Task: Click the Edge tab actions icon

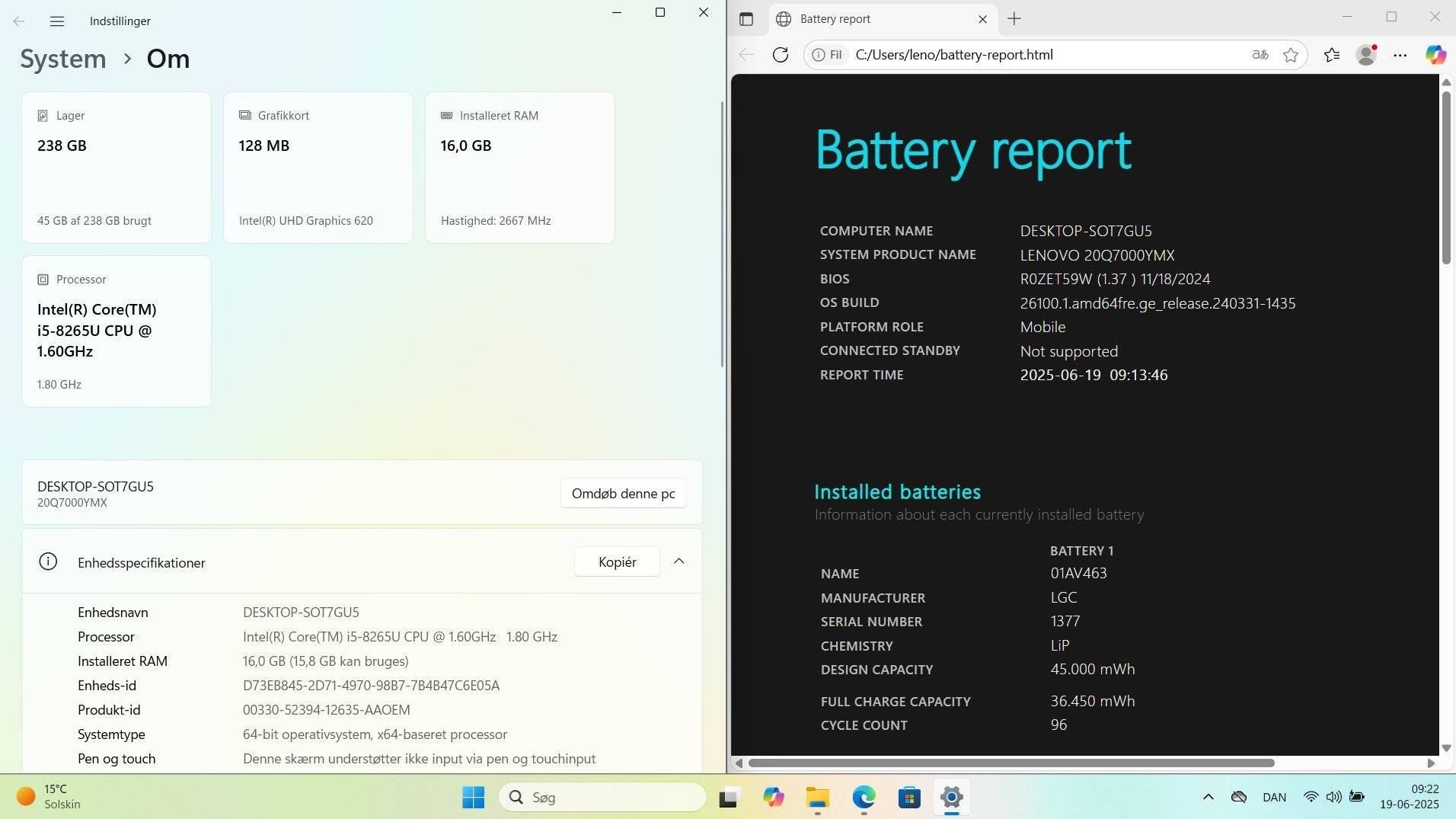Action: tap(746, 19)
